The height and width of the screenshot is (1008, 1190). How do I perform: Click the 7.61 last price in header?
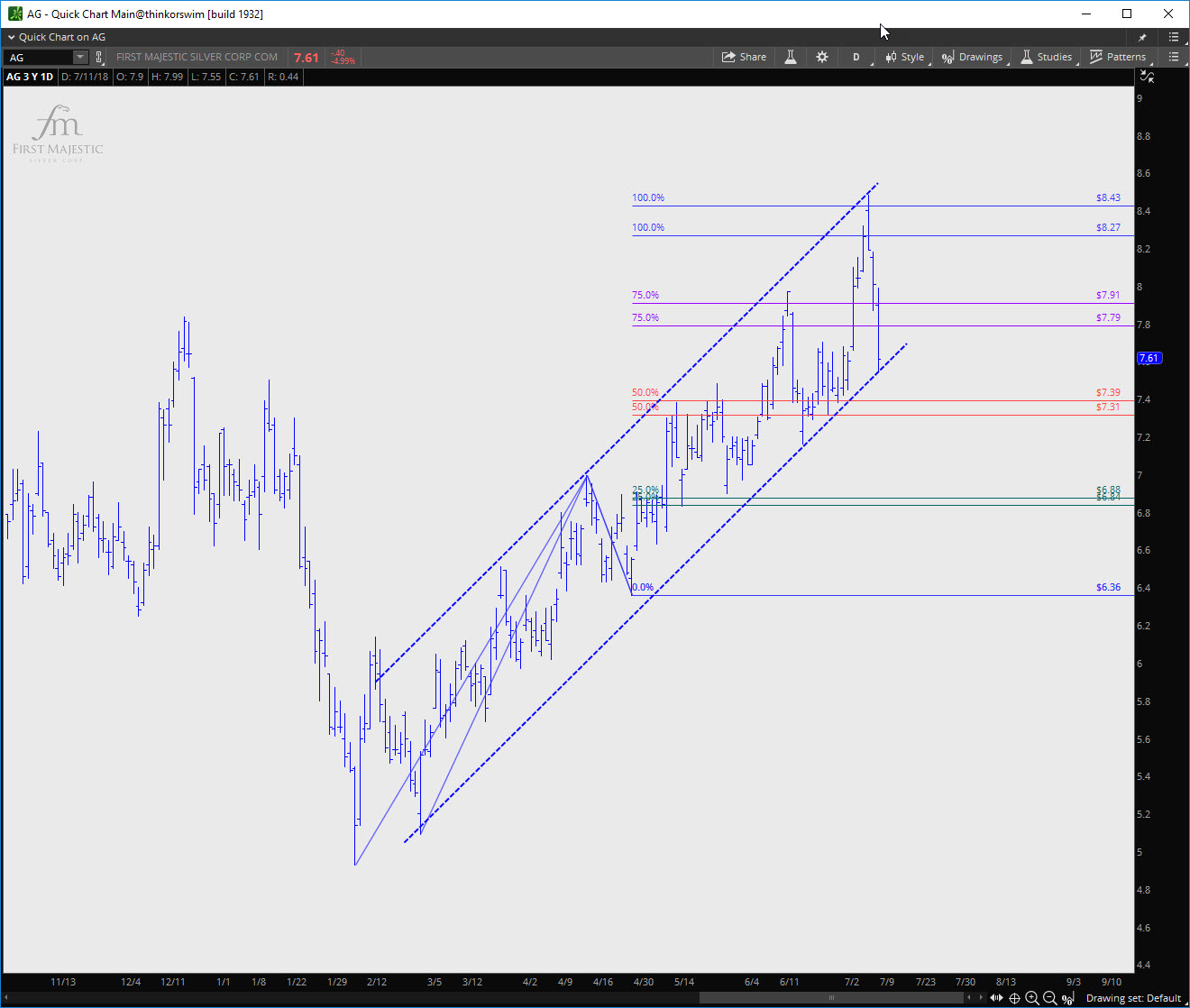(x=307, y=58)
